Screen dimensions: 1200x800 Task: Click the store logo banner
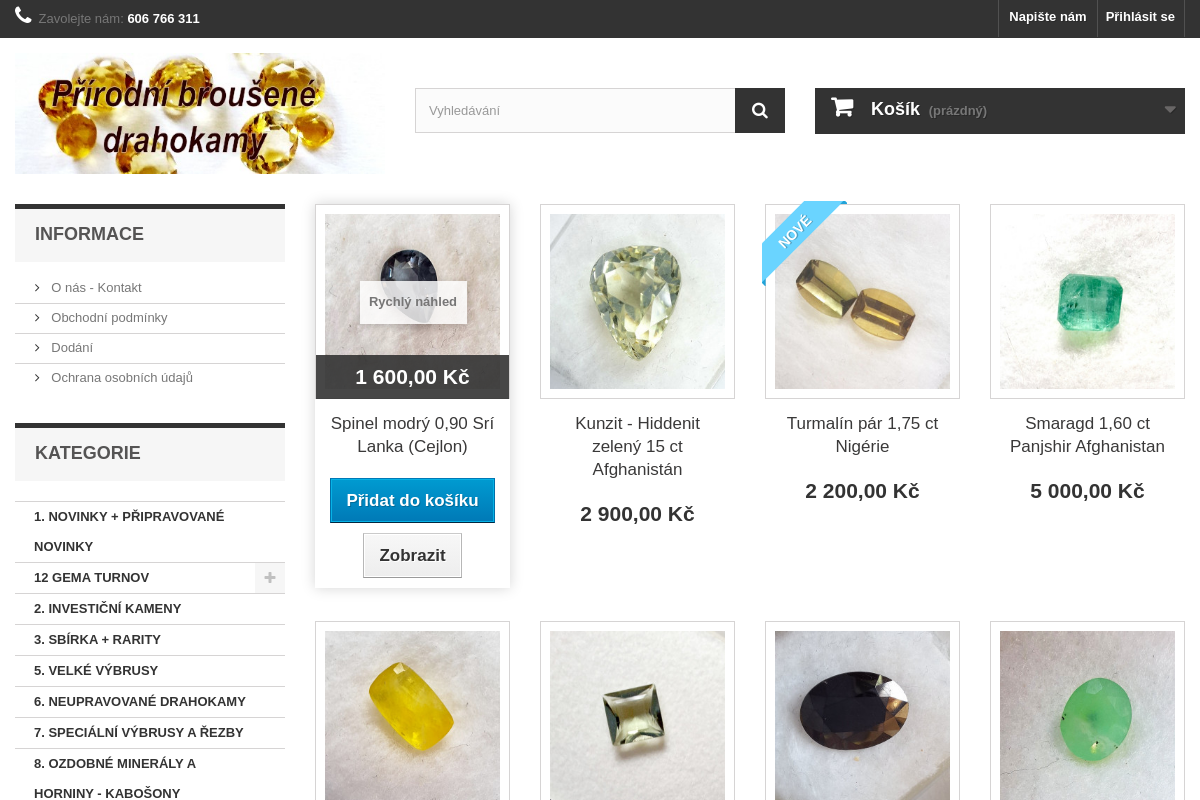198,113
